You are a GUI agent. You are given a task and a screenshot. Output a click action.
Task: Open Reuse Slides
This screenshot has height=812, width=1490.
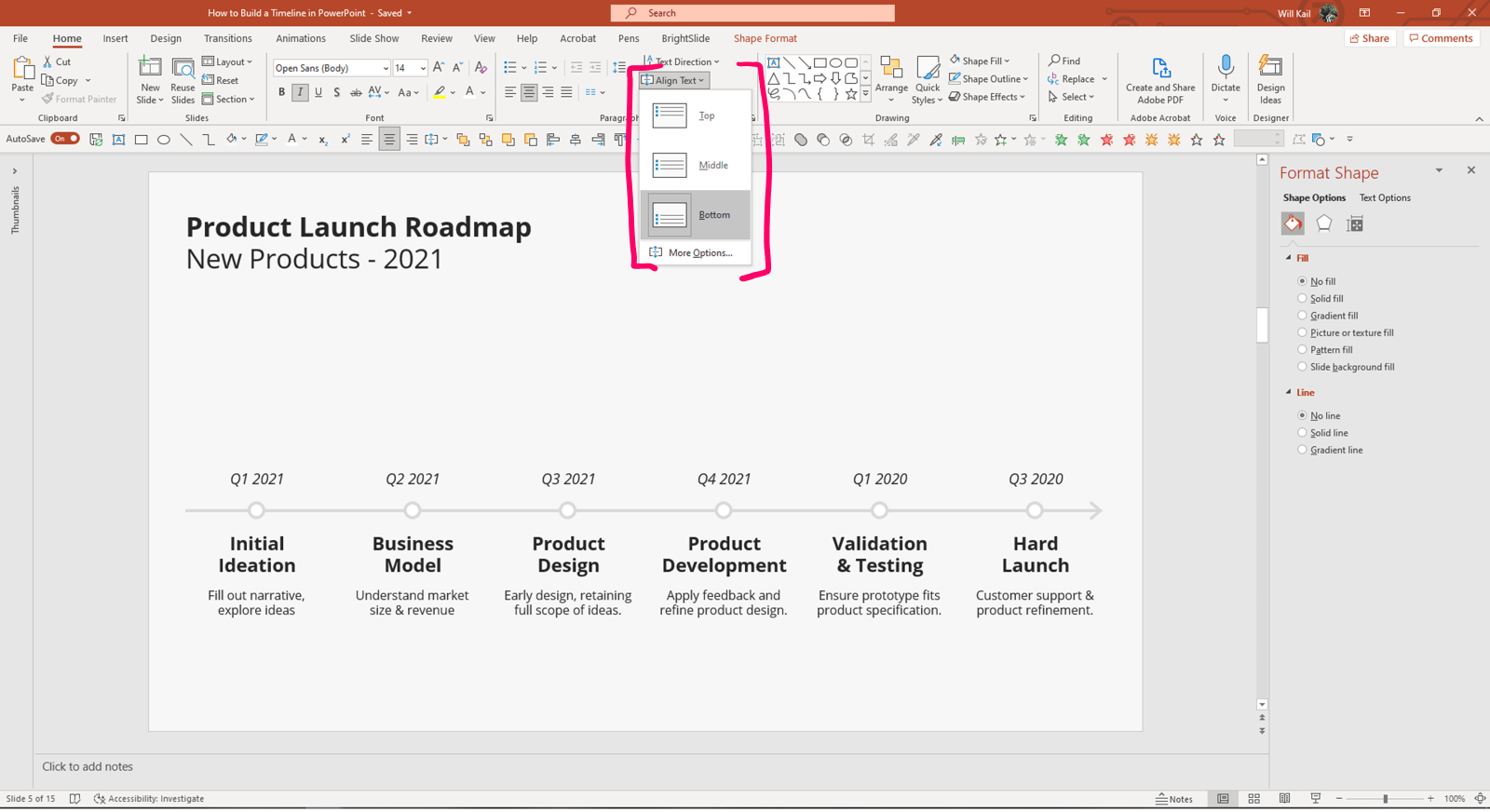pyautogui.click(x=183, y=79)
